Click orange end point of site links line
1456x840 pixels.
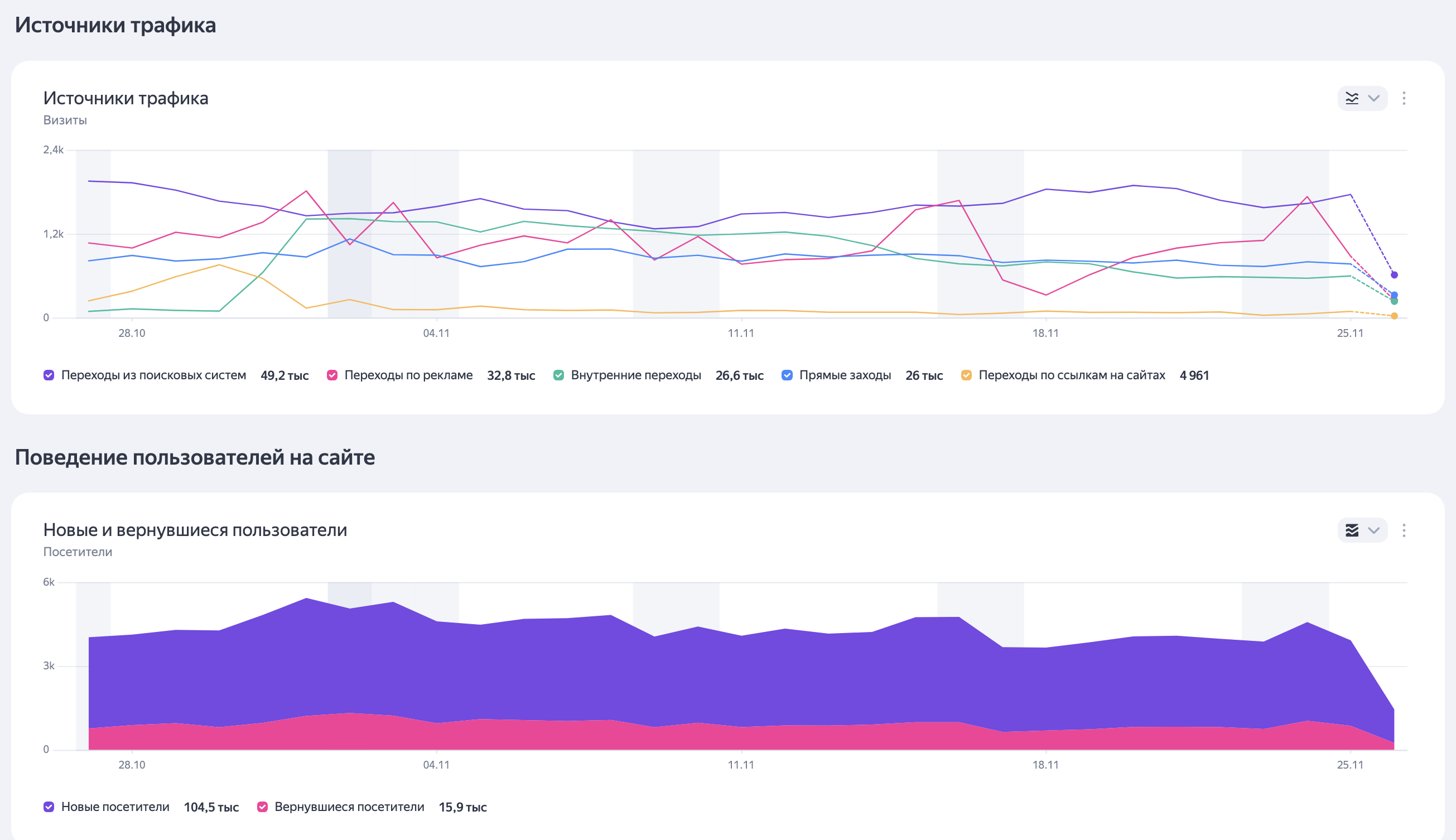point(1394,316)
